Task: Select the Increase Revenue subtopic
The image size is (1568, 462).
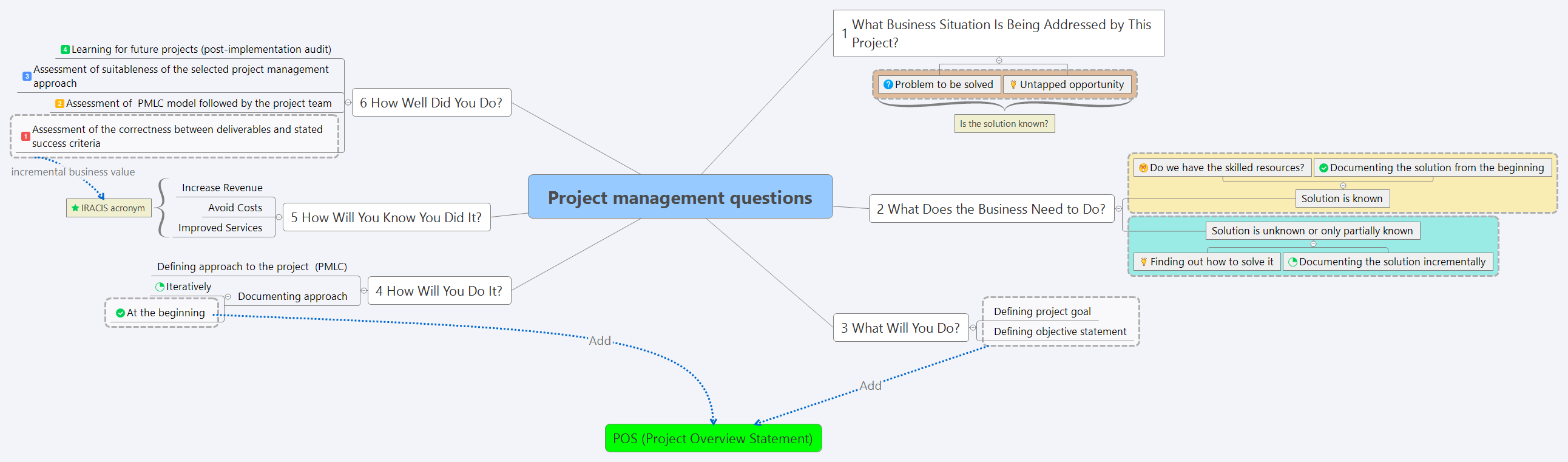Action: click(222, 188)
